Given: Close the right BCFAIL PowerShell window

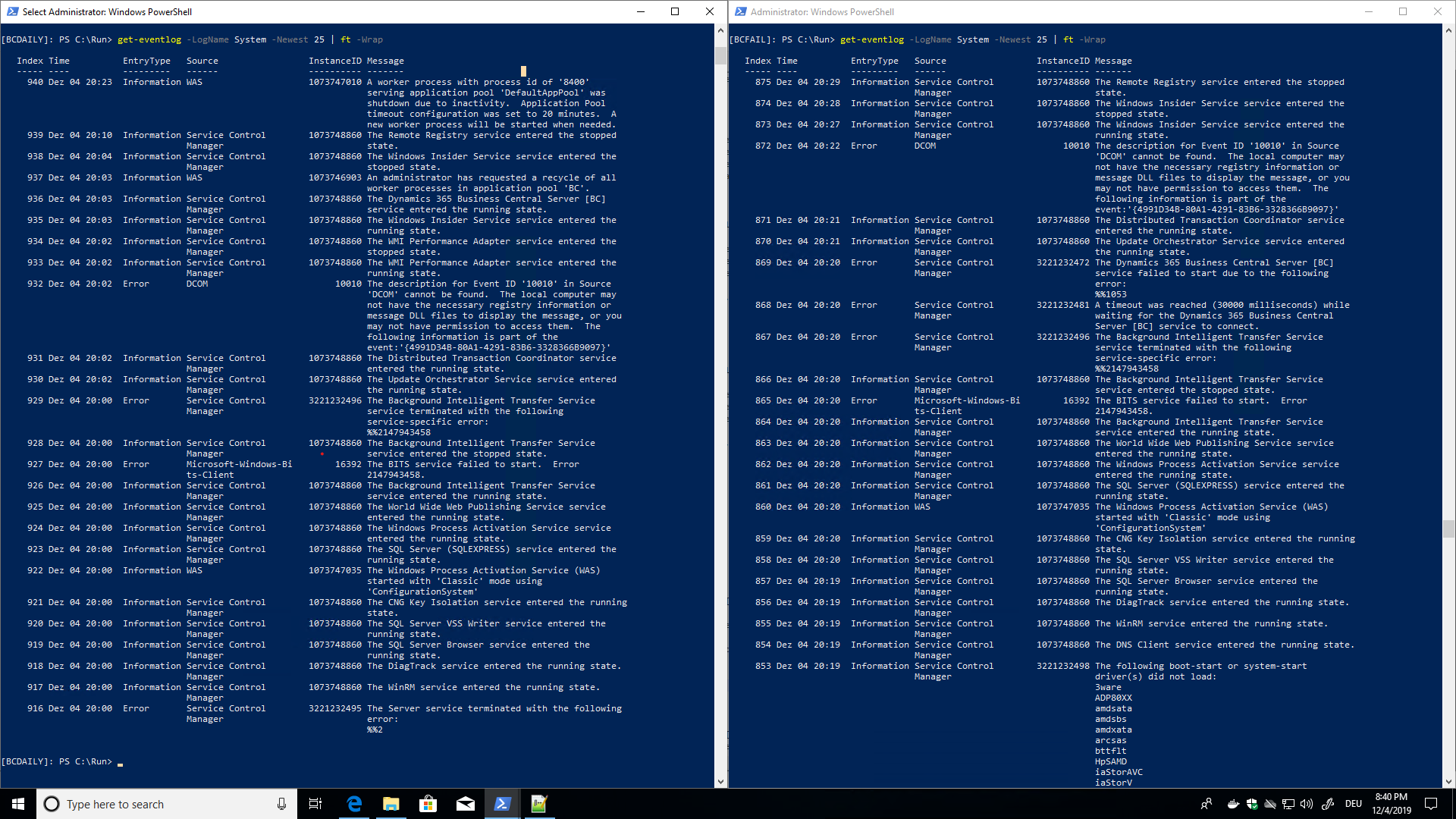Looking at the screenshot, I should [x=1438, y=11].
